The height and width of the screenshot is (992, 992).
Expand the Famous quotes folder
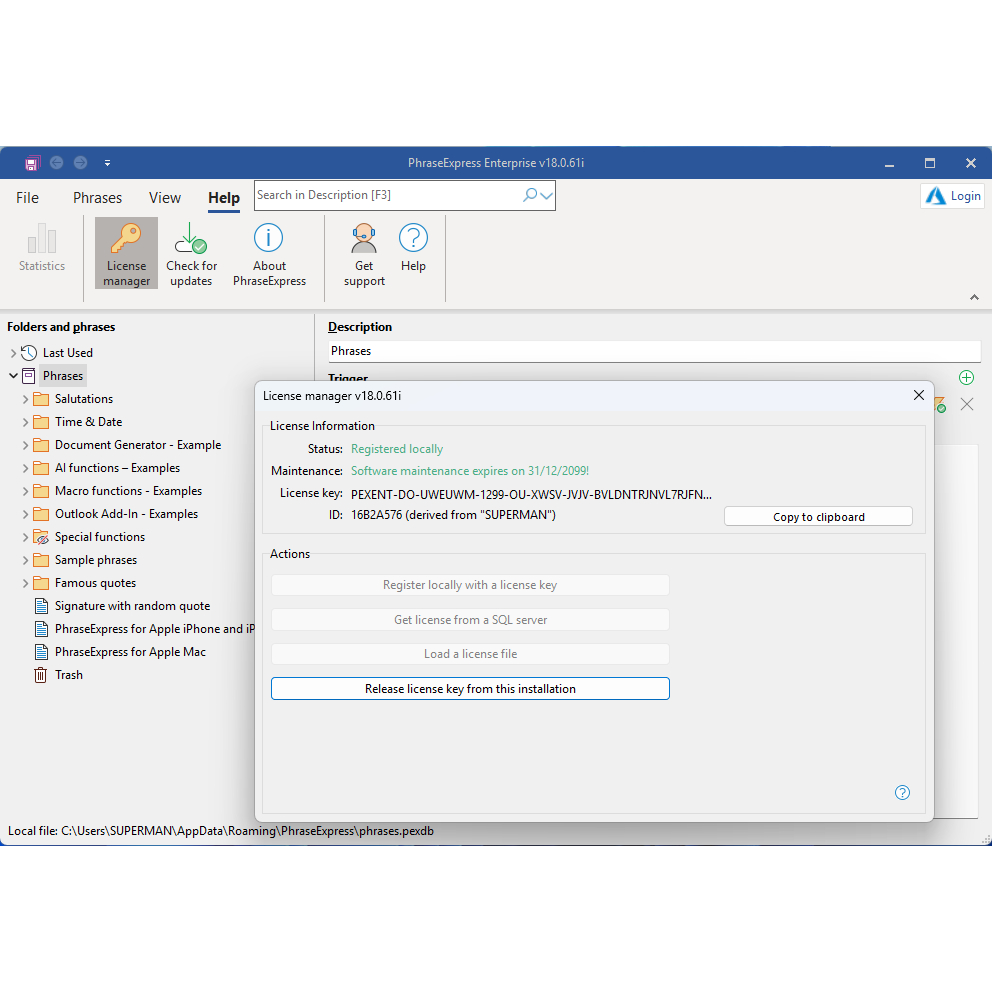tap(25, 583)
